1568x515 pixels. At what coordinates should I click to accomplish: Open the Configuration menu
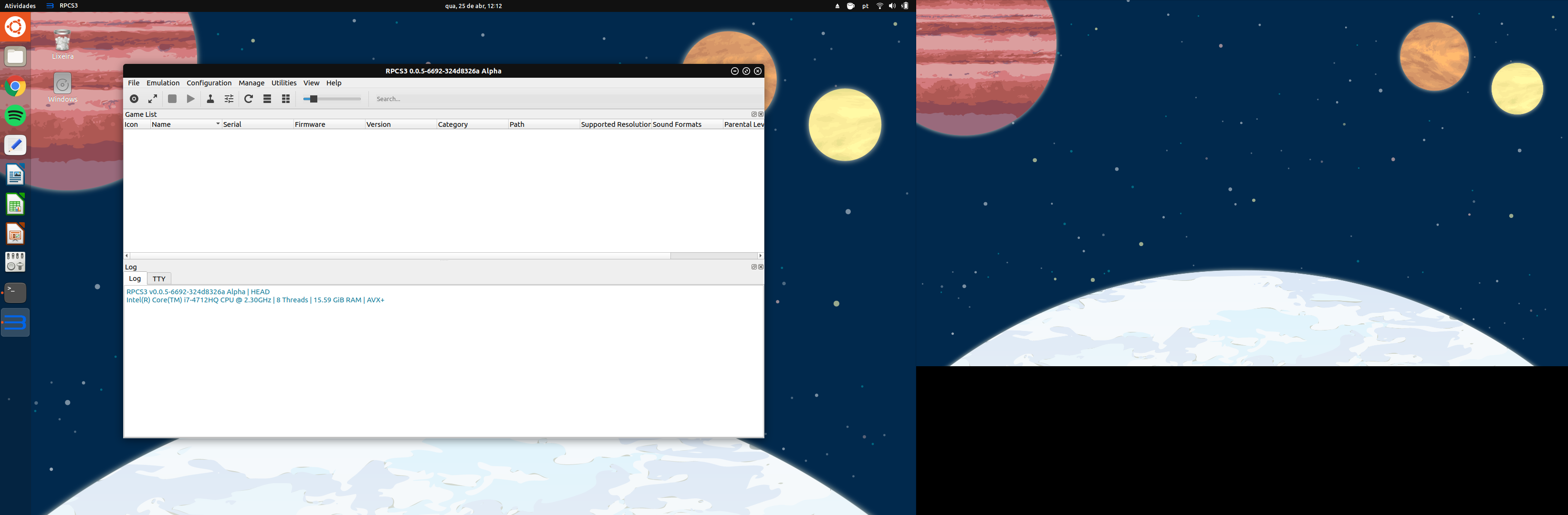pyautogui.click(x=209, y=83)
